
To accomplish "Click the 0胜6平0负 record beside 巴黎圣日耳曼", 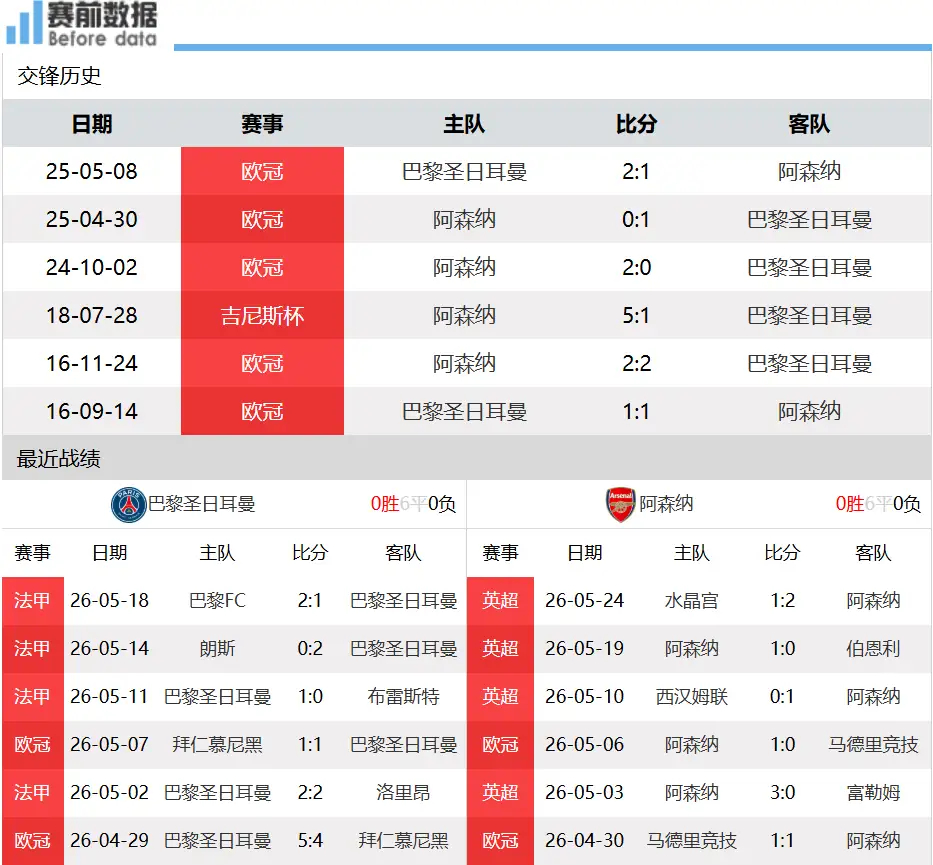I will (413, 504).
